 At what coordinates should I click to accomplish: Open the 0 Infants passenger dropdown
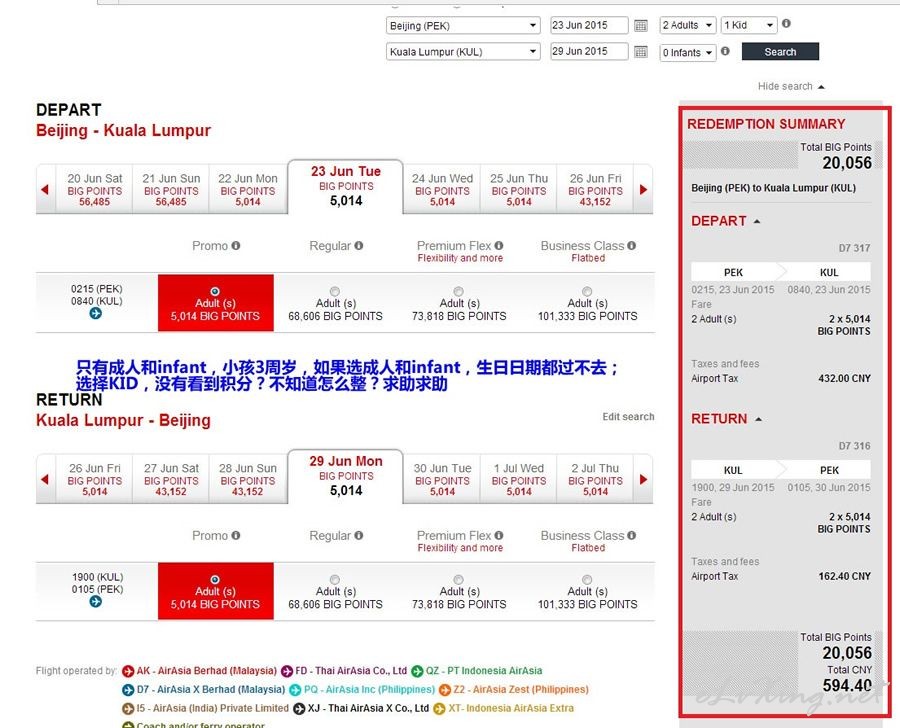coord(688,53)
